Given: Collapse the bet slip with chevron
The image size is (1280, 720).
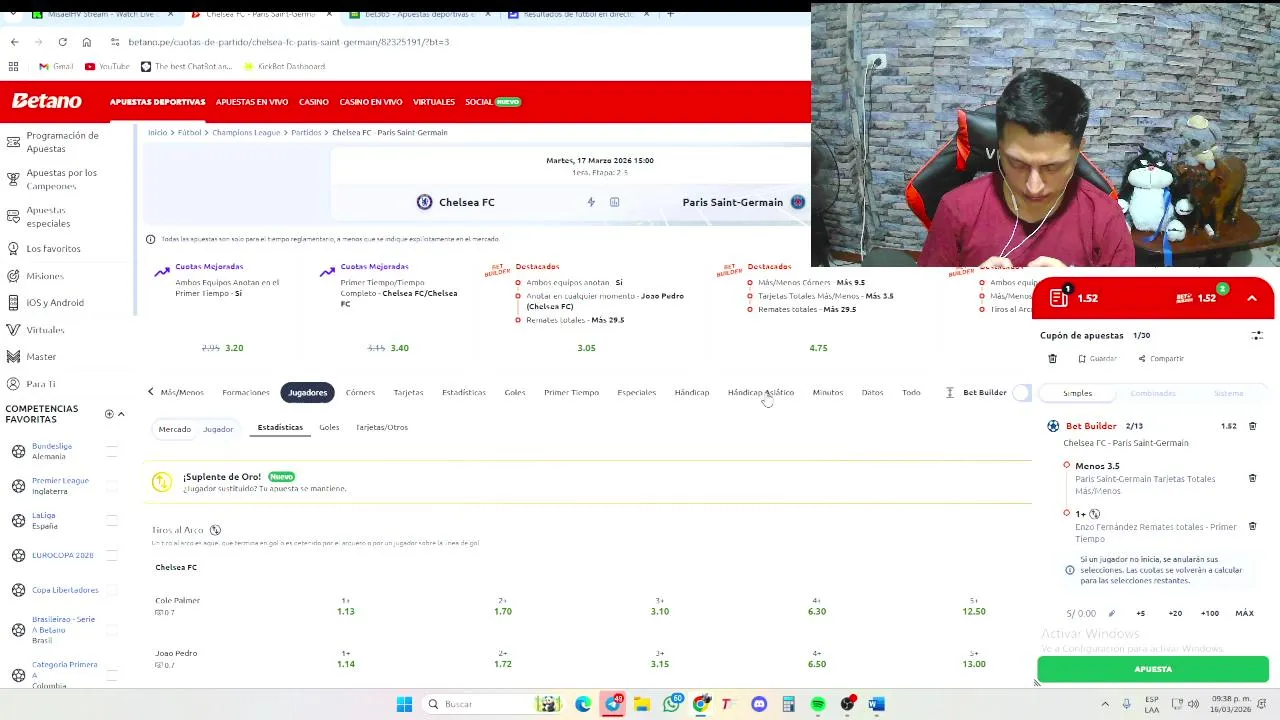Looking at the screenshot, I should point(1251,298).
